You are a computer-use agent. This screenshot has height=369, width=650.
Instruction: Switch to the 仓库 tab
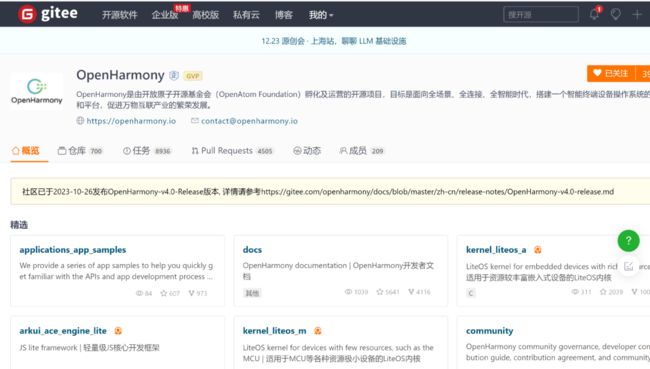click(x=80, y=151)
